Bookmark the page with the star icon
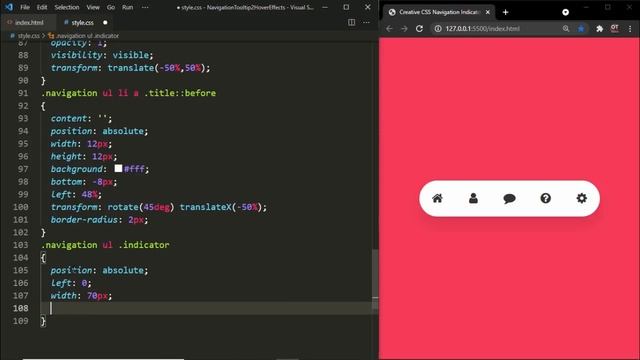Screen dimensions: 640x360 click(581, 29)
